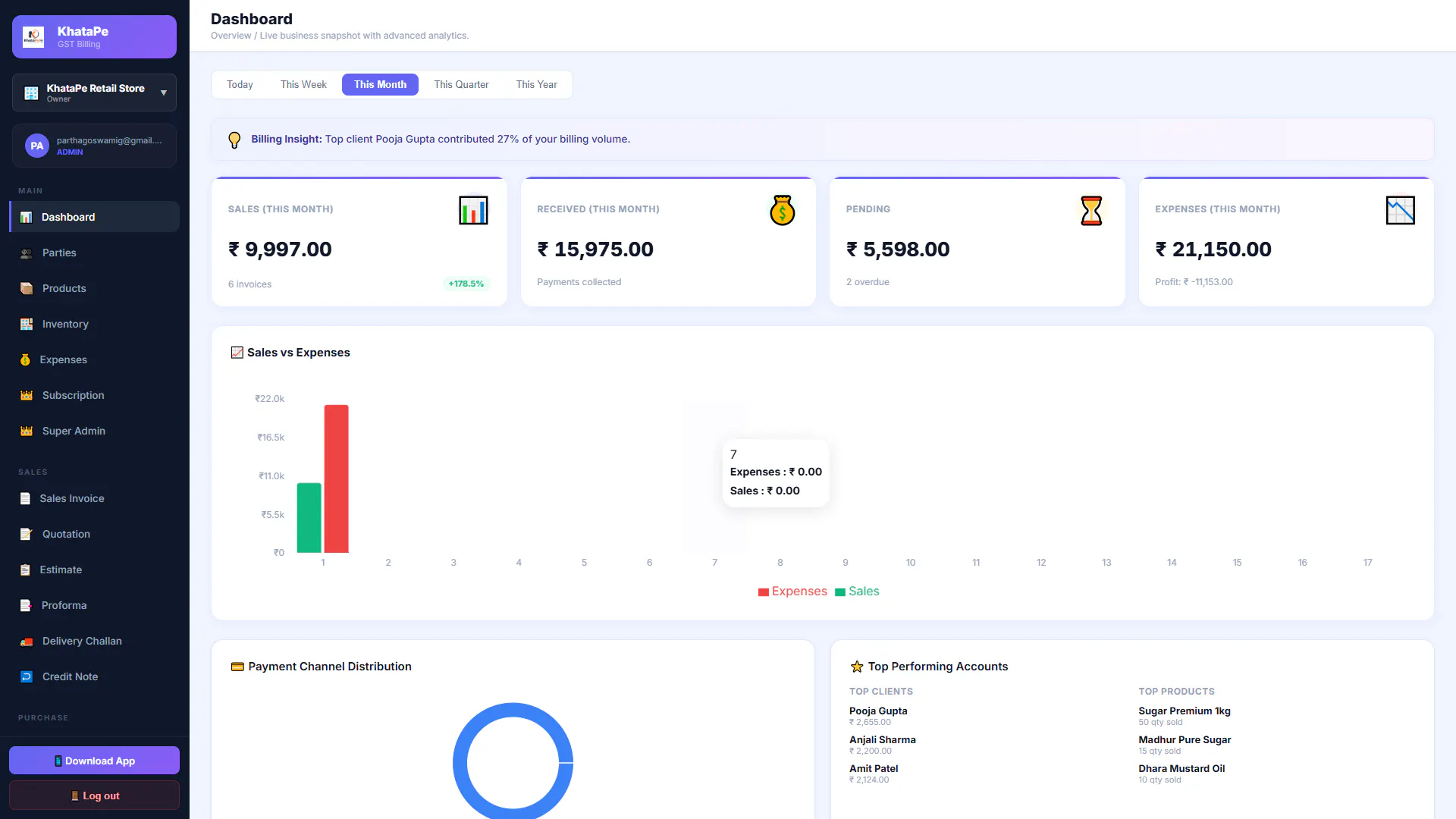The image size is (1456, 819).
Task: Click the green sales bar for day 1
Action: (309, 518)
